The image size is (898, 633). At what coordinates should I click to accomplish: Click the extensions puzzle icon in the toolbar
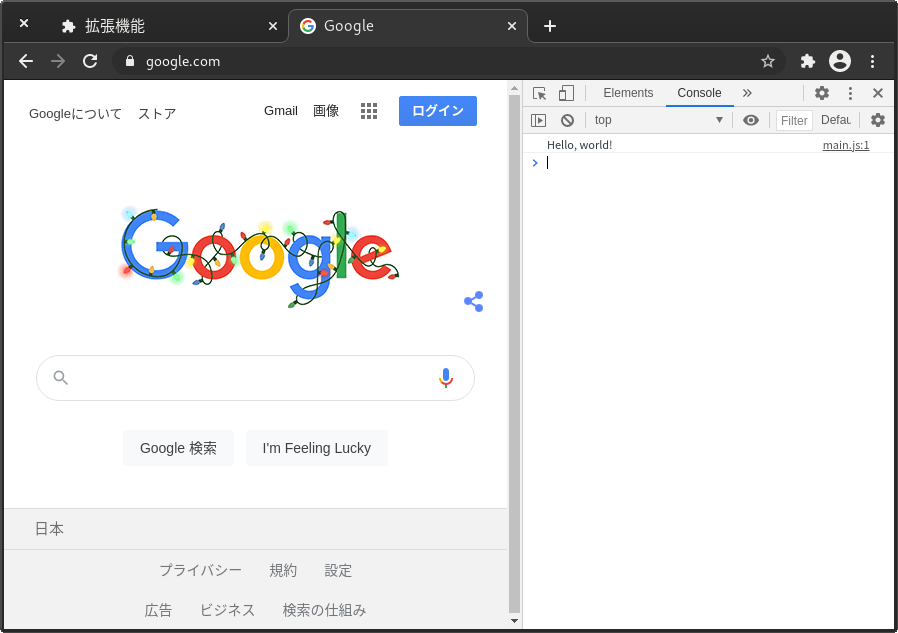(806, 61)
